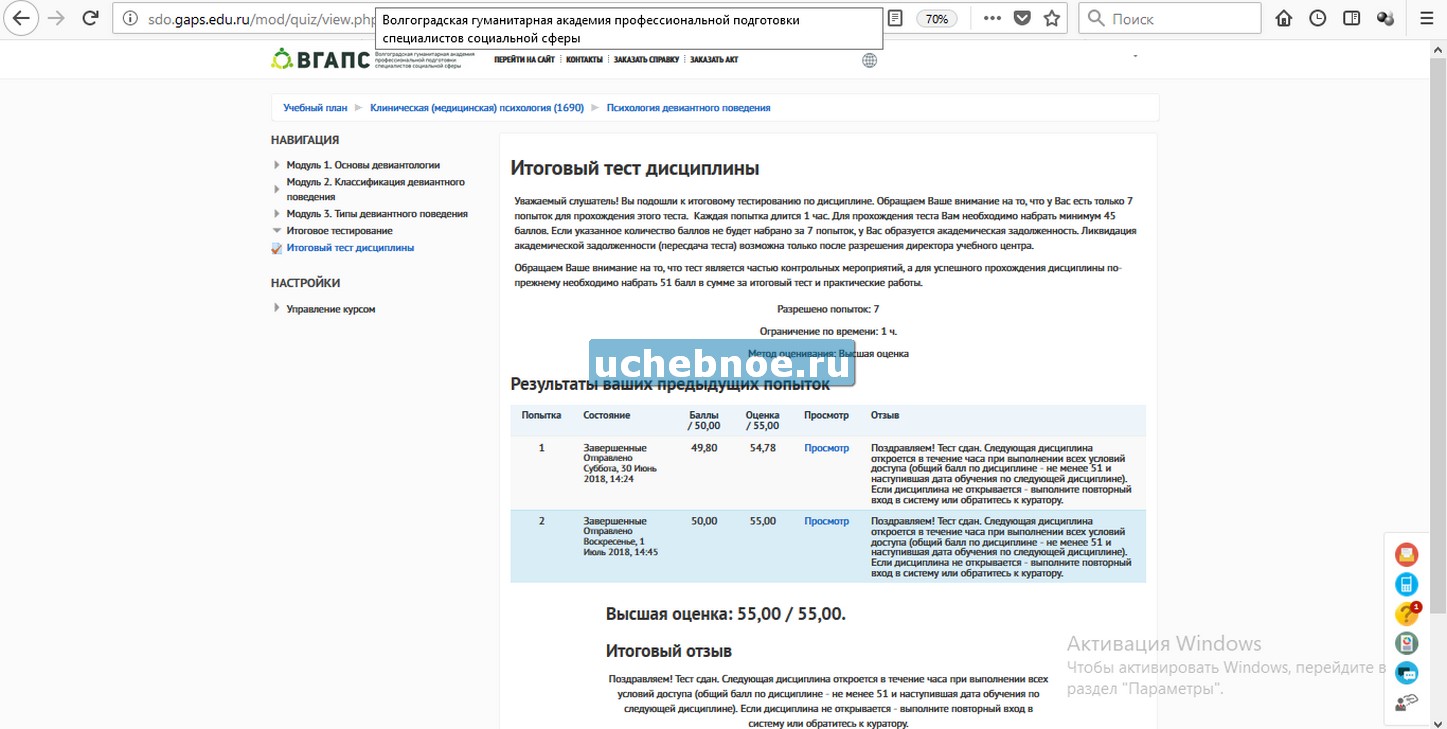Screen dimensions: 1447x729
Task: Click the quiz icon beside Итоговый тест дисциплины
Action: [x=277, y=248]
